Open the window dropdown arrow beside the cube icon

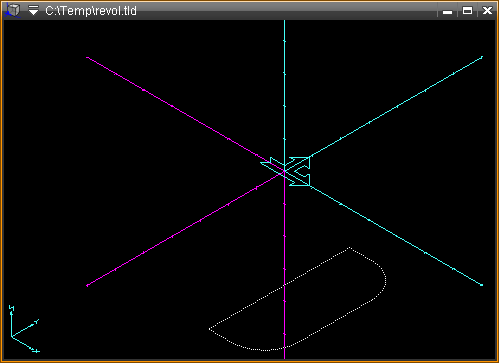[33, 11]
